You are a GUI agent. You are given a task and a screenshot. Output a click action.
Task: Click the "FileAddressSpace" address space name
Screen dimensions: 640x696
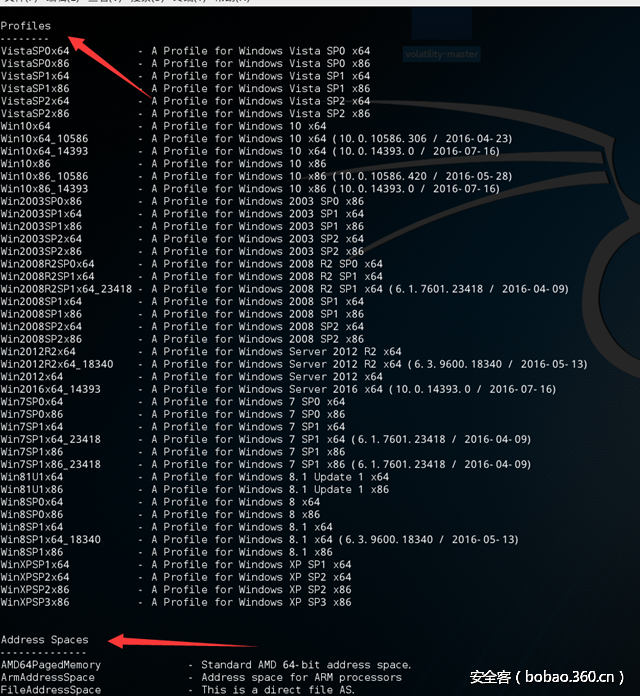51,690
